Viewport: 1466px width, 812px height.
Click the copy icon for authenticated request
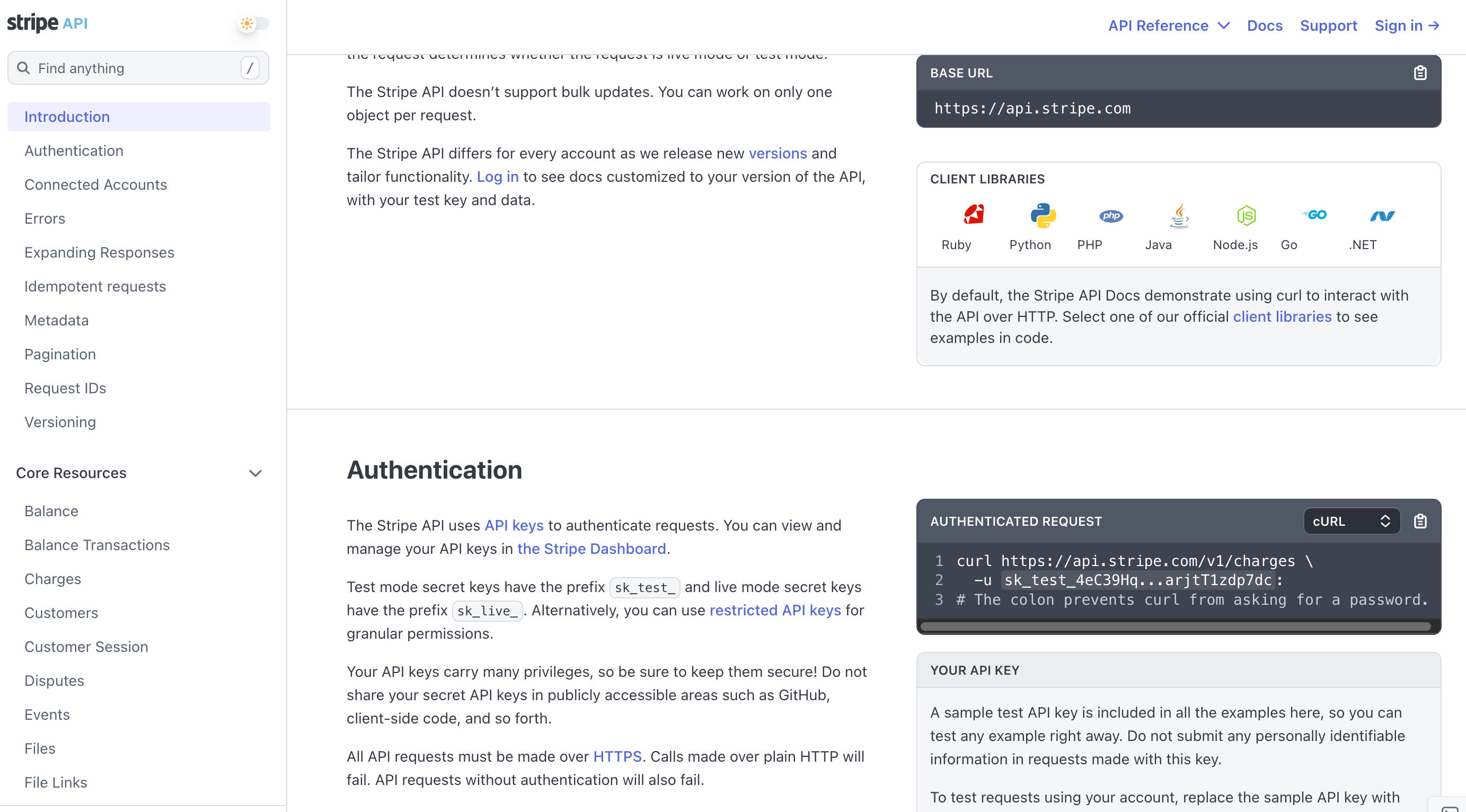coord(1420,521)
